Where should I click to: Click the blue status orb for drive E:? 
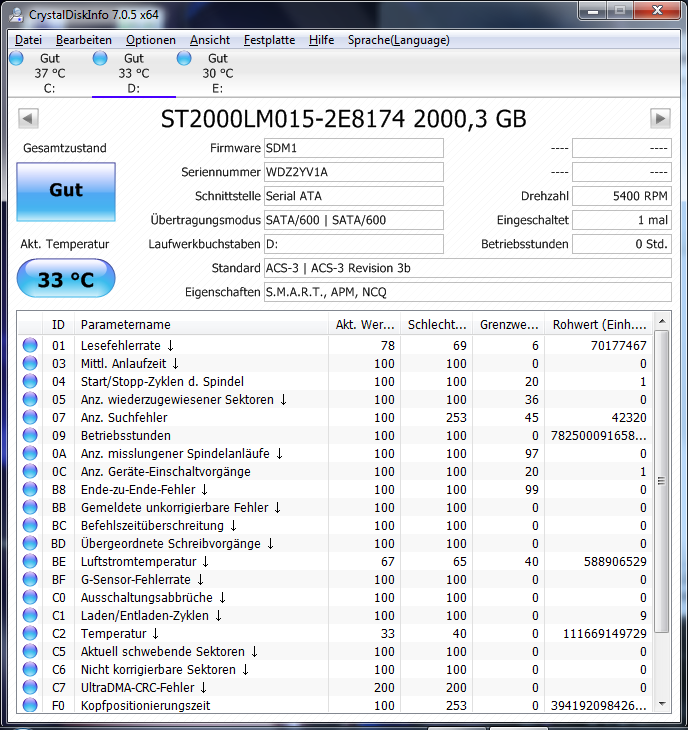pos(184,58)
